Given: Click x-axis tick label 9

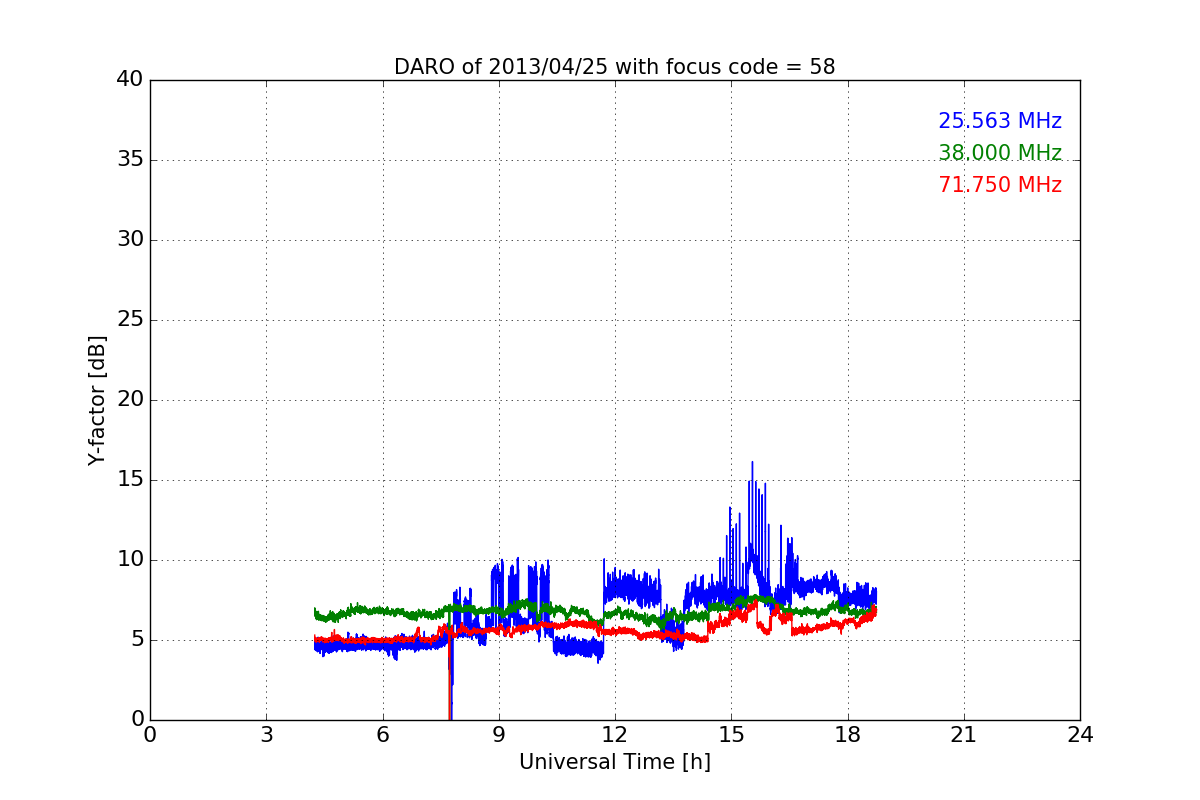Looking at the screenshot, I should [x=499, y=735].
